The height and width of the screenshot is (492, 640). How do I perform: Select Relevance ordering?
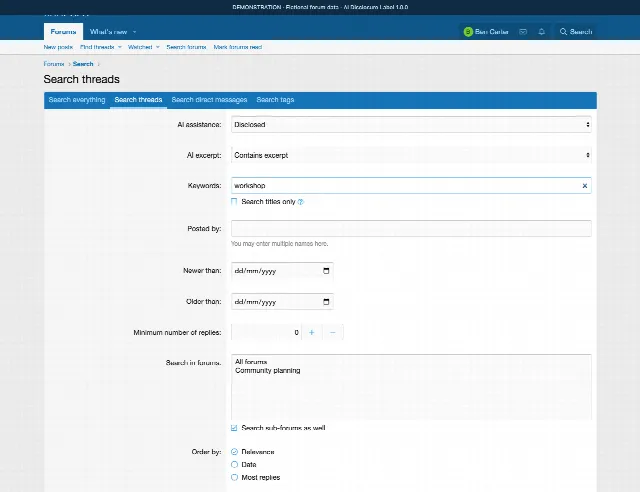[x=234, y=452]
